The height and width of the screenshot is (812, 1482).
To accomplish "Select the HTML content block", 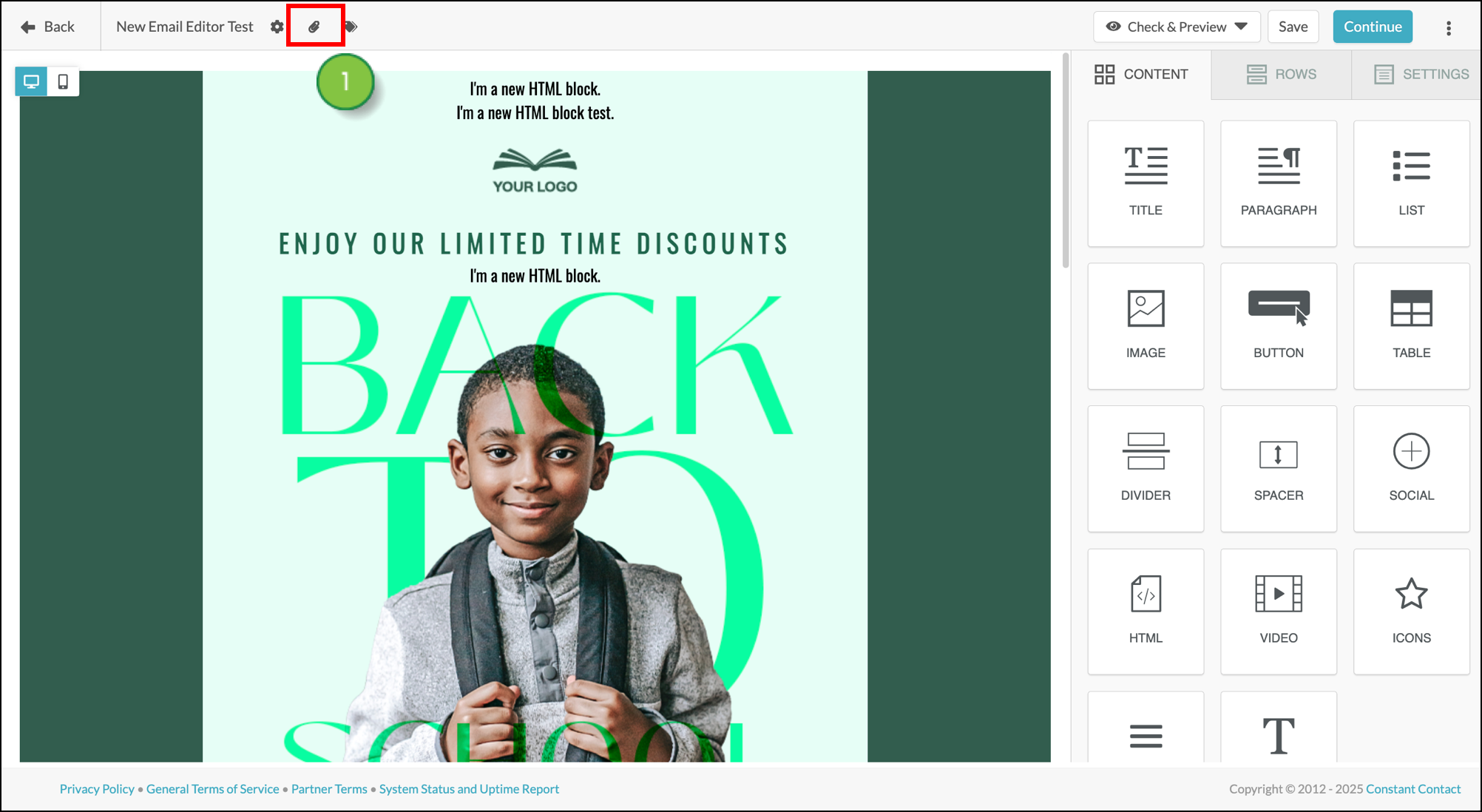I will [1146, 612].
